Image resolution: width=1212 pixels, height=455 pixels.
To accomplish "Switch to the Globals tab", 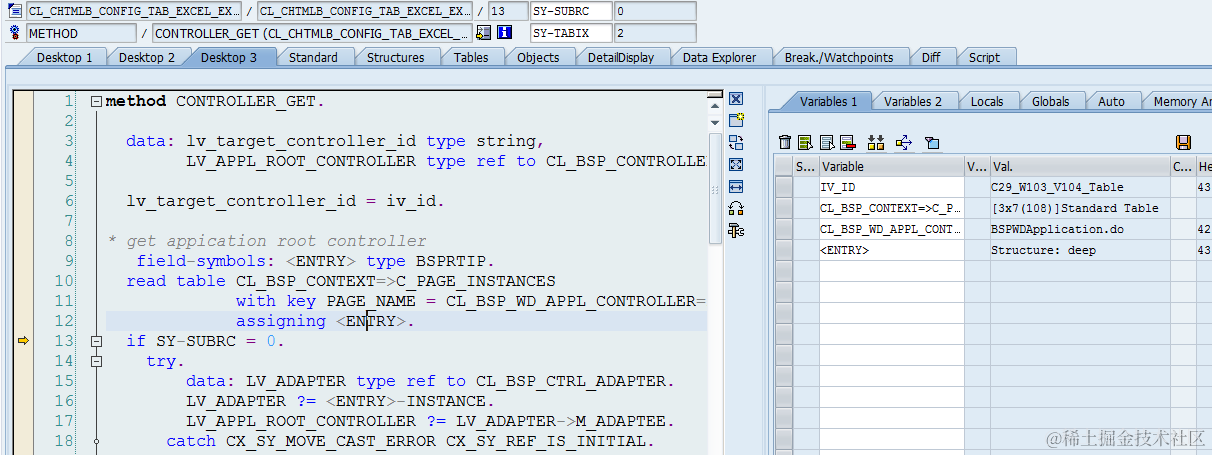I will tap(1050, 101).
